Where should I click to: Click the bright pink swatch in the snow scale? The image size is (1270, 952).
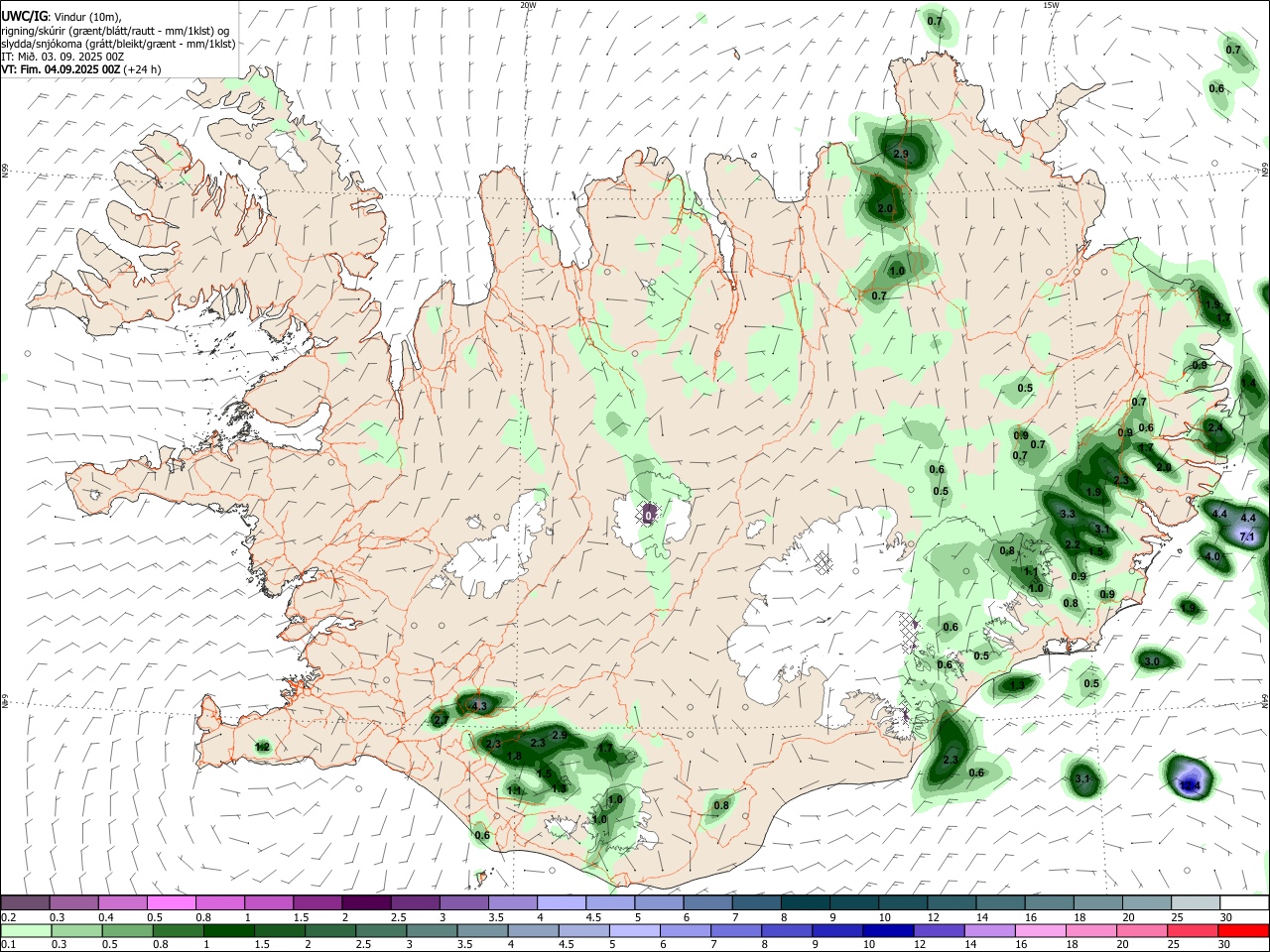point(171,902)
